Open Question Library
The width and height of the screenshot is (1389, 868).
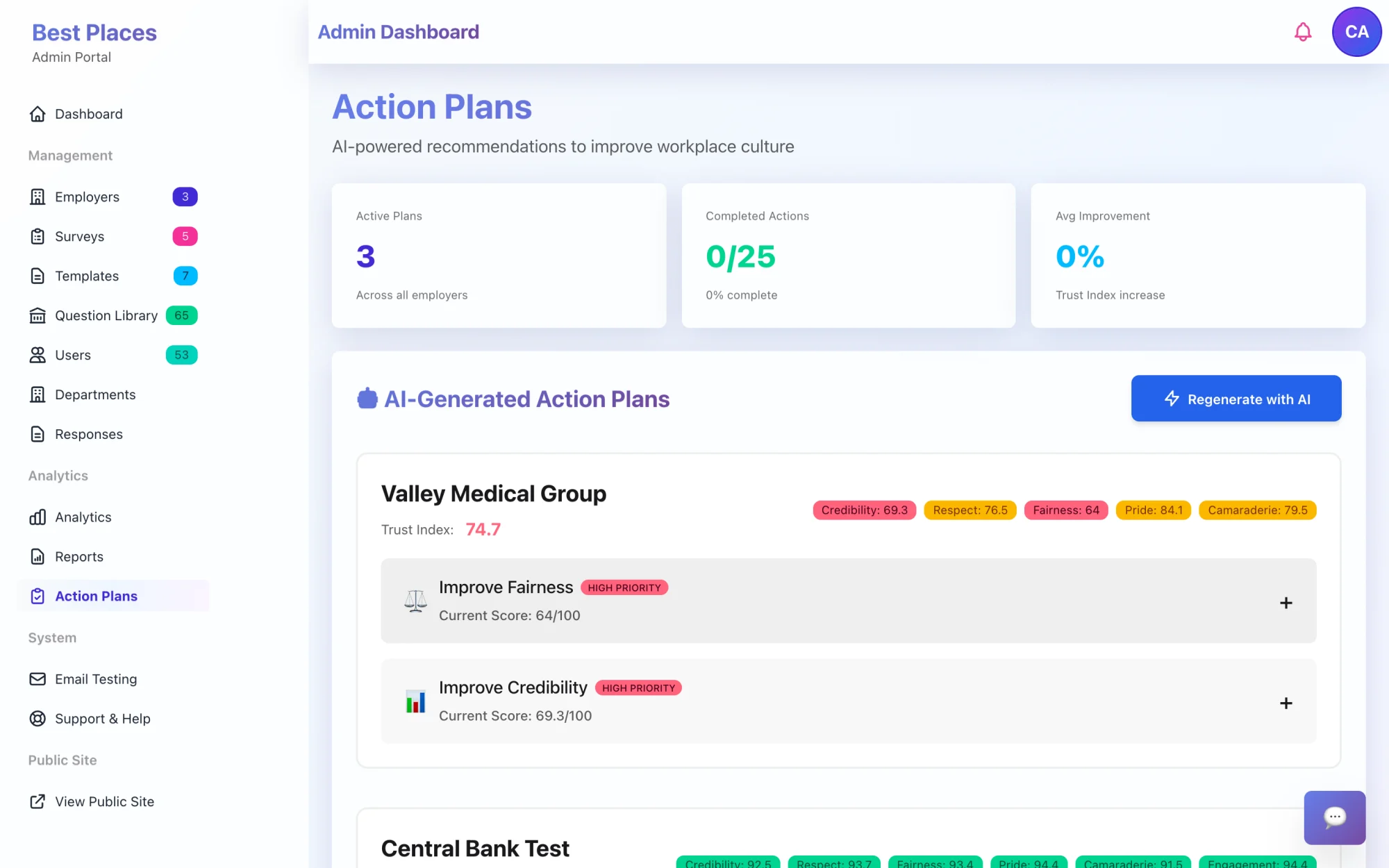point(113,316)
